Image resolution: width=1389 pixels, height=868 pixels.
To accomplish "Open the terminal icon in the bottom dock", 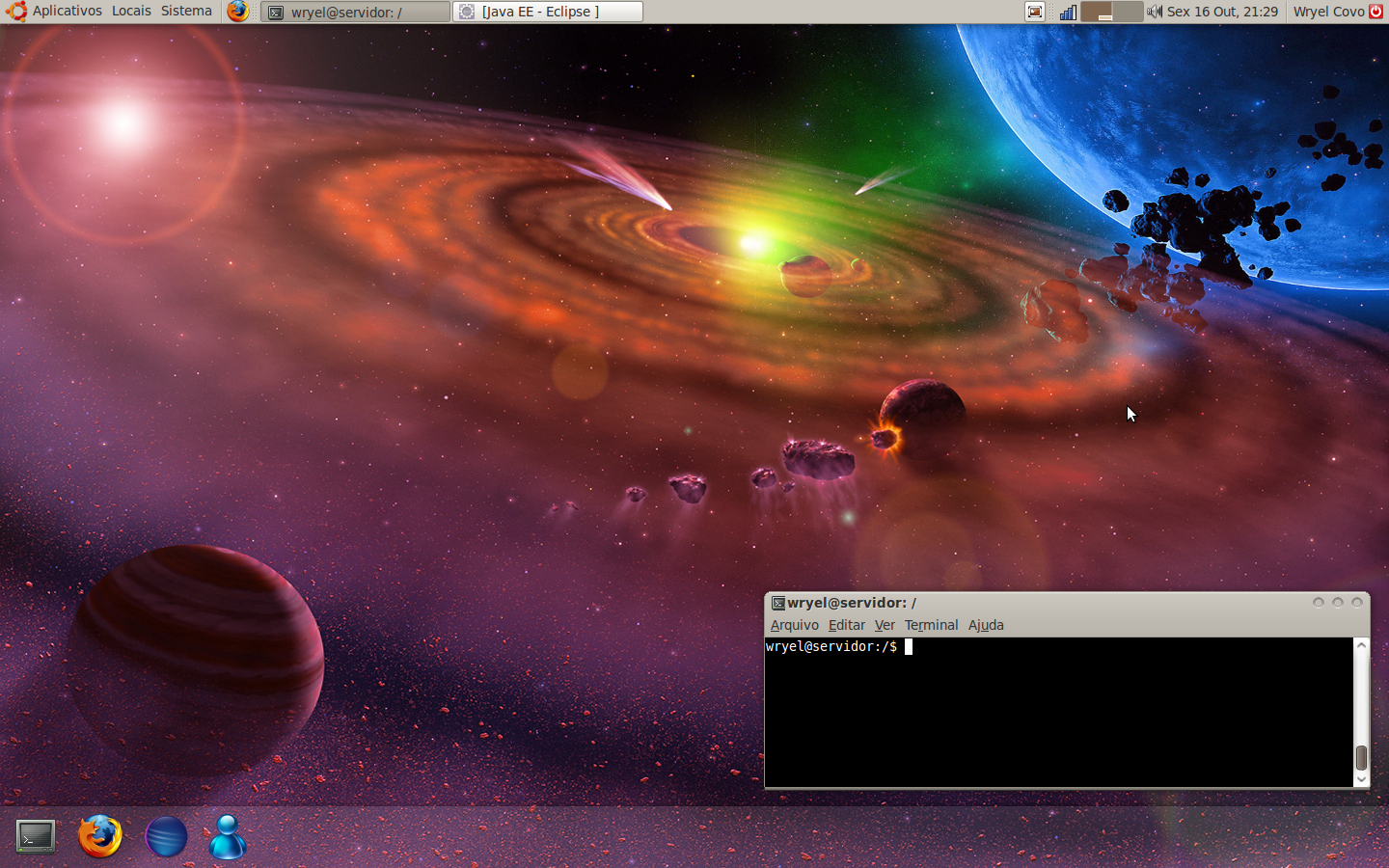I will tap(36, 836).
